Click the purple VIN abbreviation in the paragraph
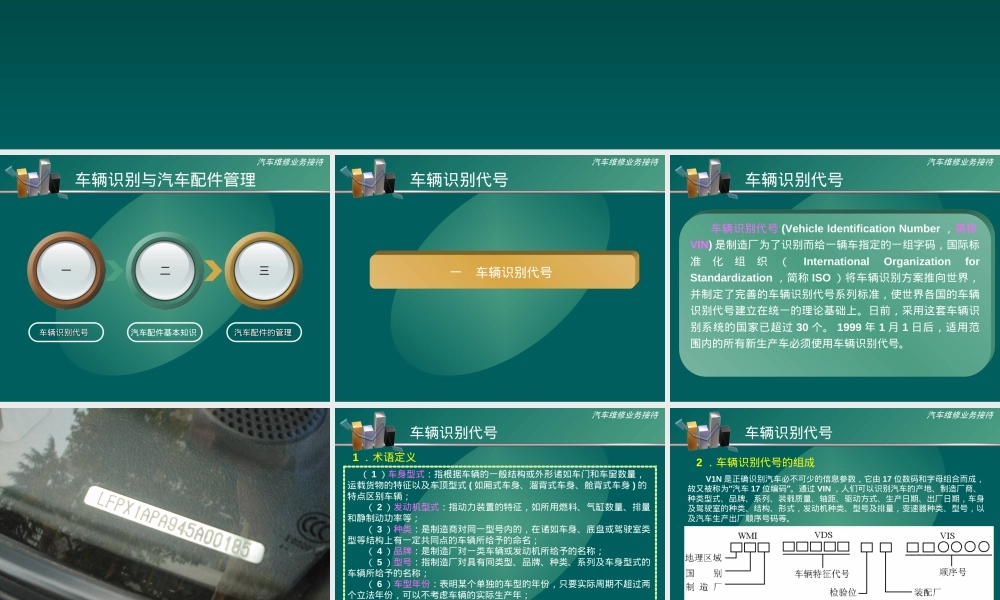This screenshot has height=600, width=1000. [699, 245]
